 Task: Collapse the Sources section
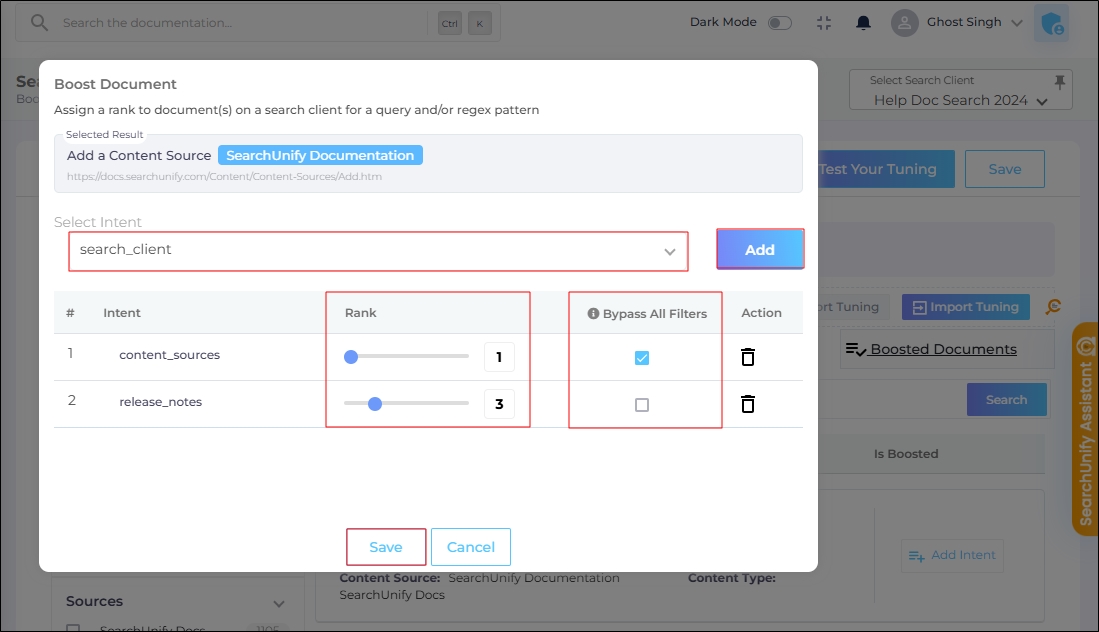279,603
